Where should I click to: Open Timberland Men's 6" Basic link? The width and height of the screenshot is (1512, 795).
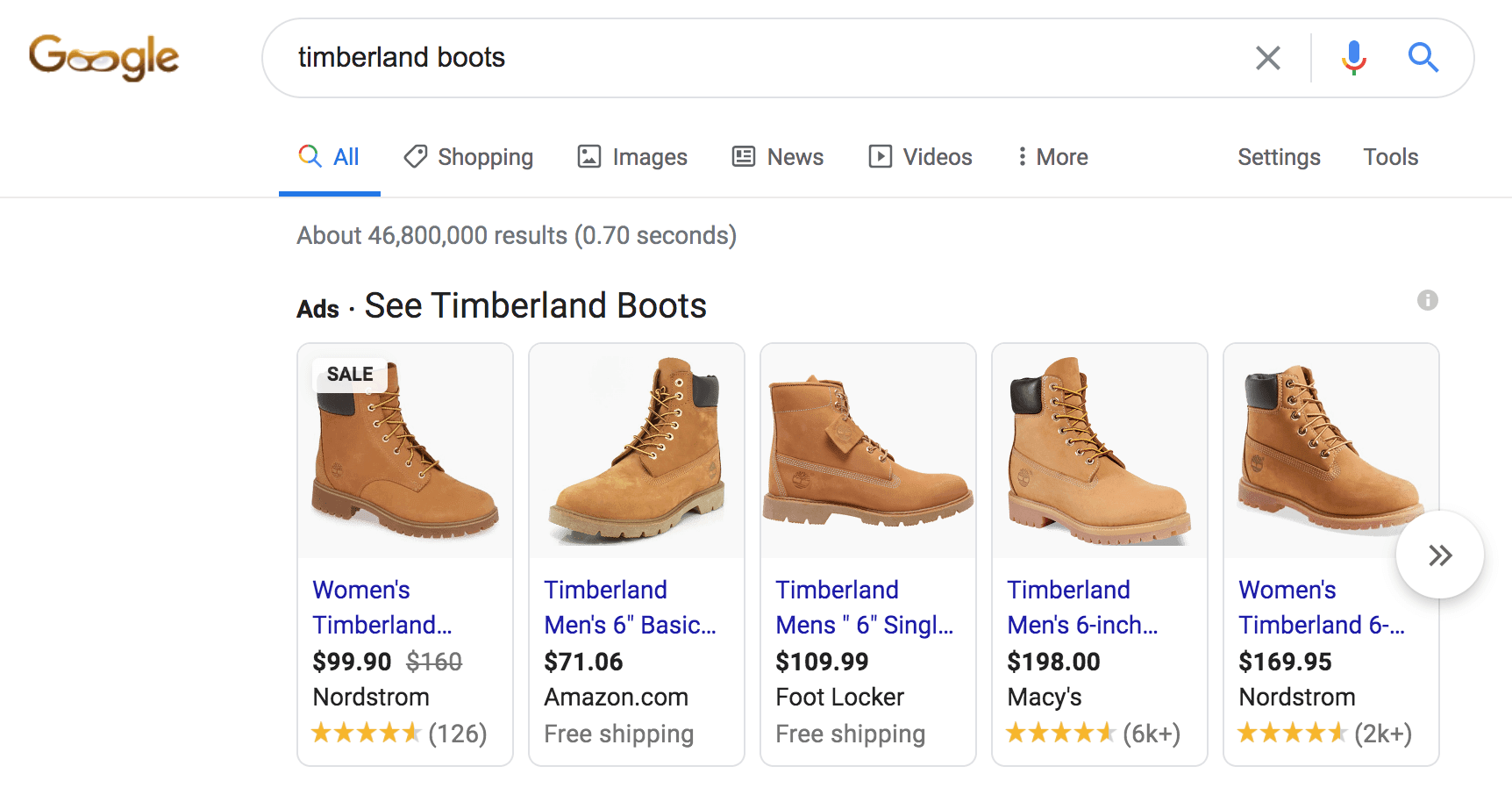[630, 607]
